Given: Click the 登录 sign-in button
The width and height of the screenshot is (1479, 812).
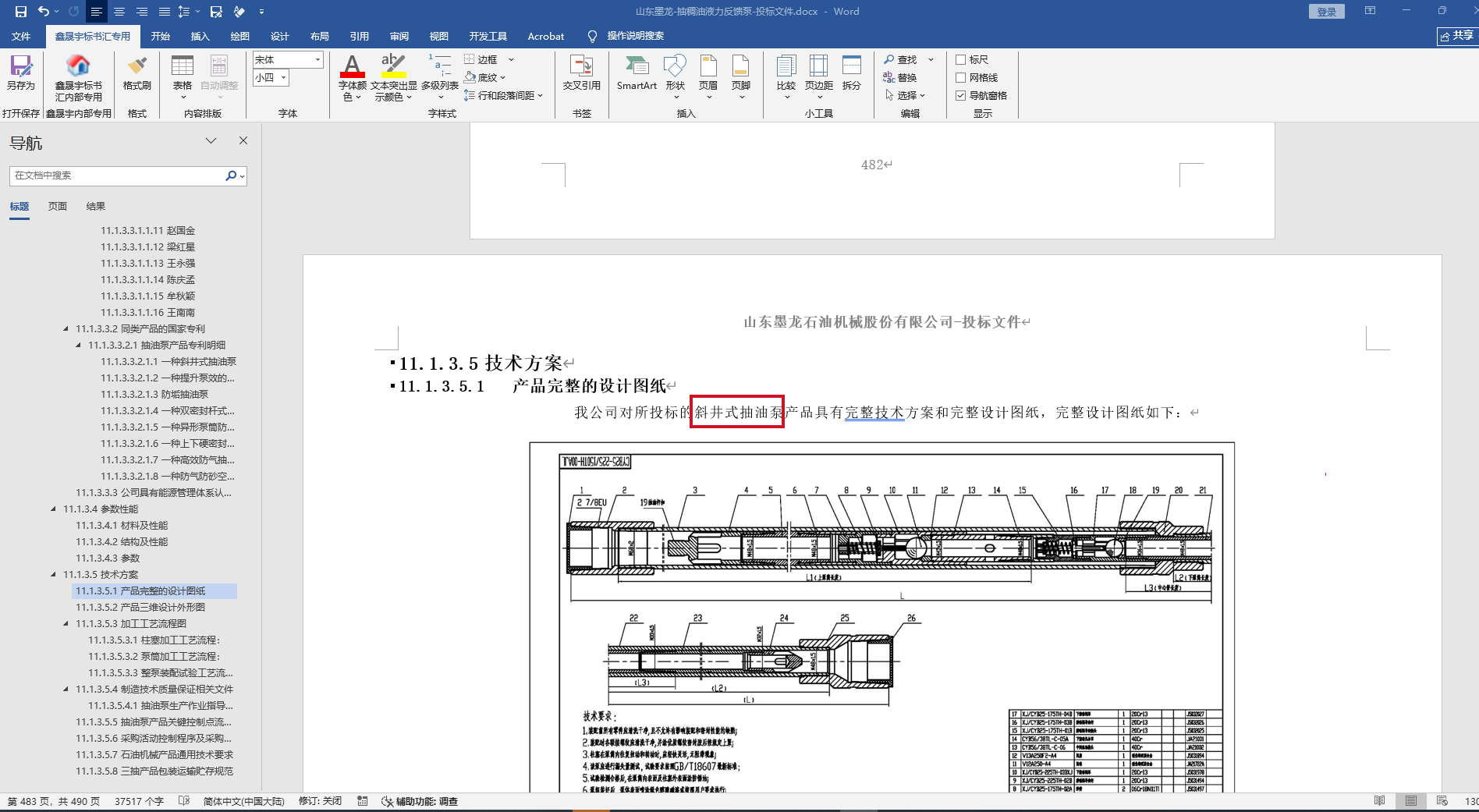Looking at the screenshot, I should click(x=1327, y=12).
